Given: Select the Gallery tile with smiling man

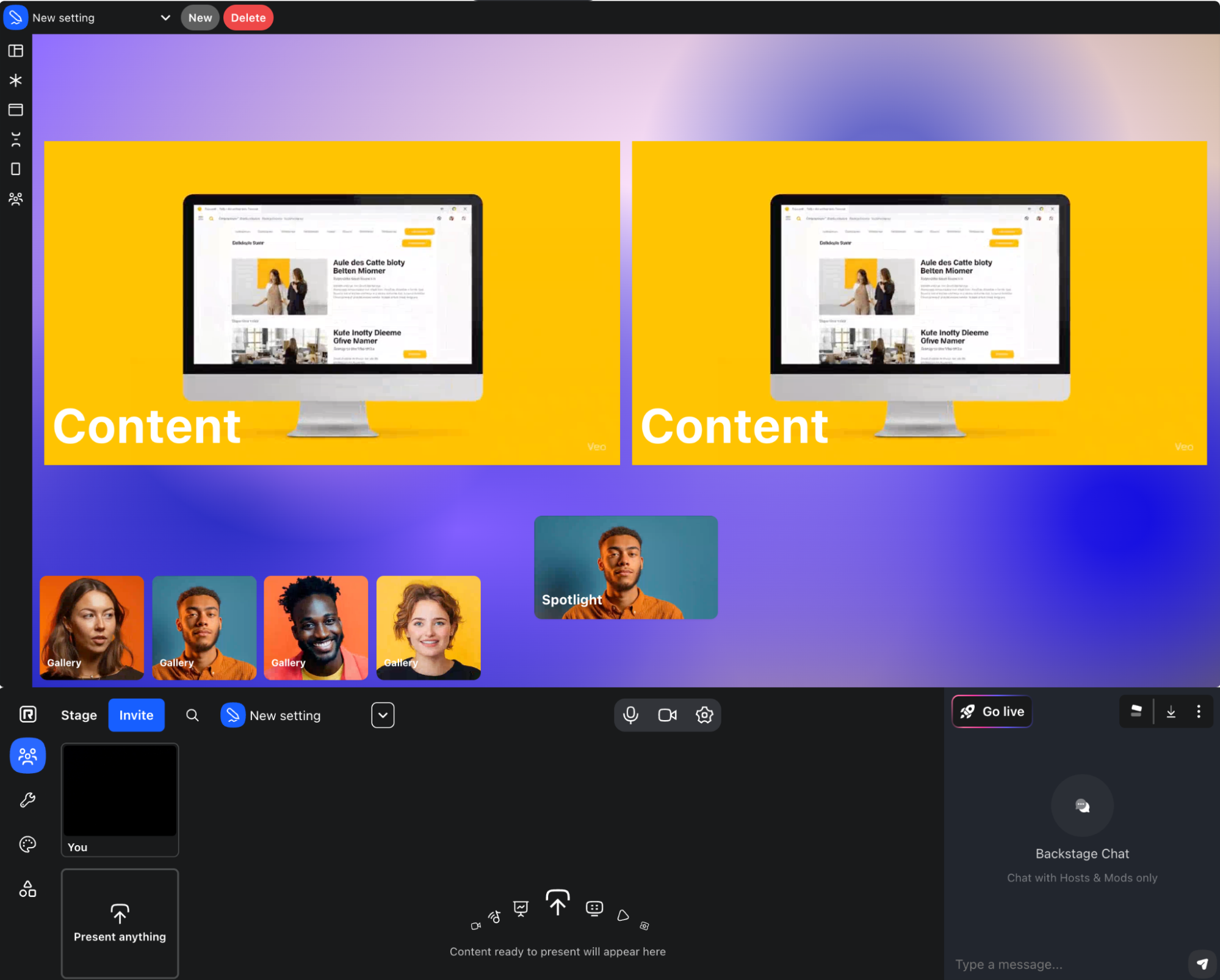Looking at the screenshot, I should pos(316,628).
